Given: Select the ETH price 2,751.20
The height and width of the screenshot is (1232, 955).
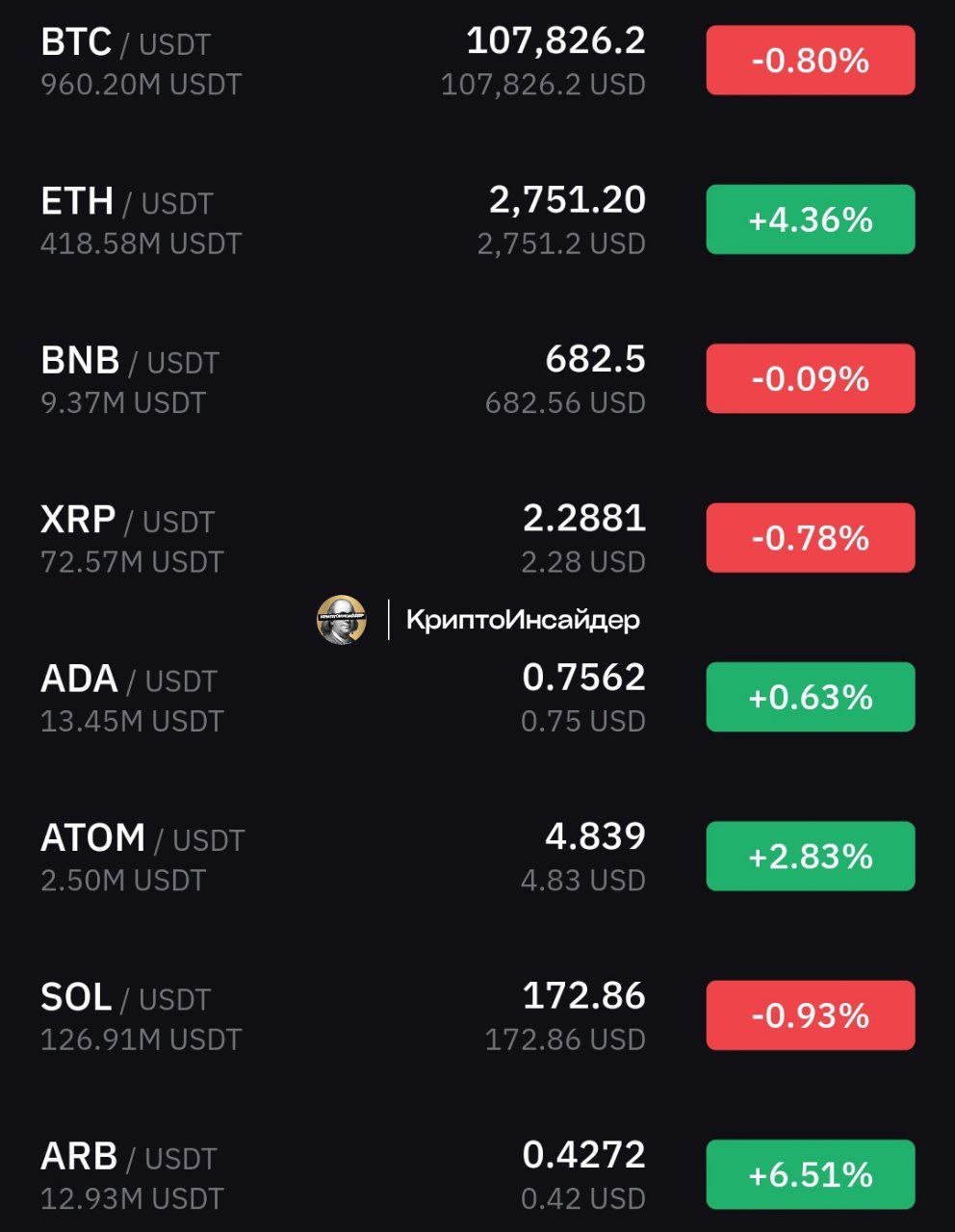Looking at the screenshot, I should point(567,200).
